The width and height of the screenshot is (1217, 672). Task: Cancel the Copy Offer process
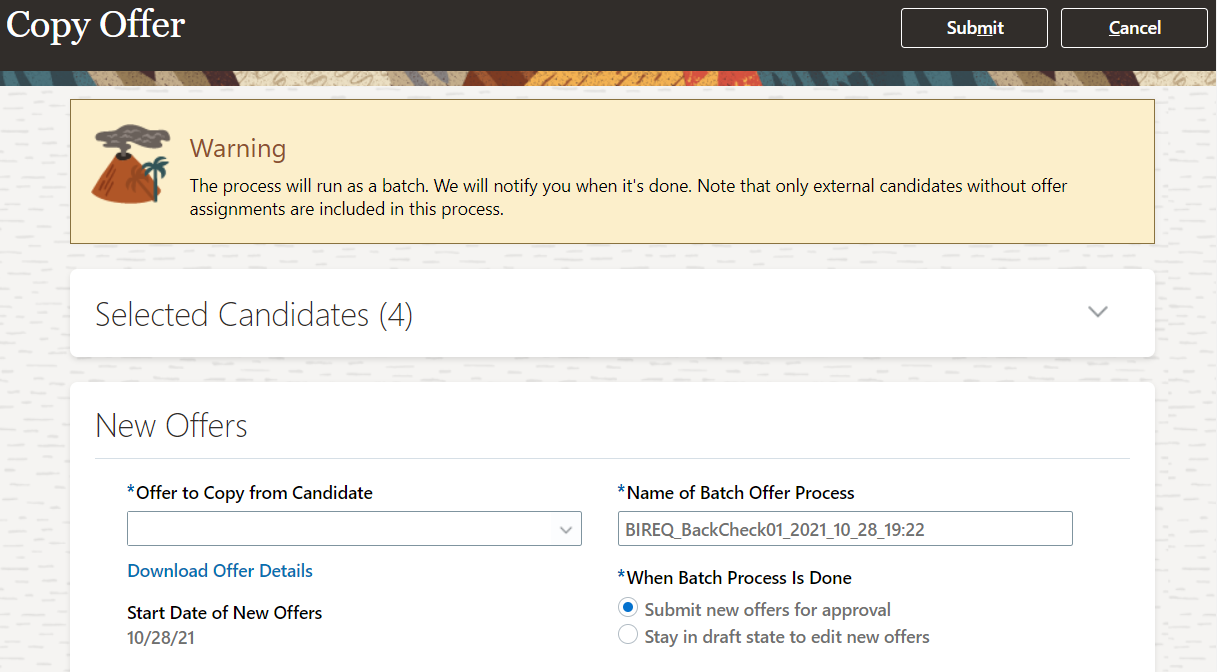[x=1134, y=28]
